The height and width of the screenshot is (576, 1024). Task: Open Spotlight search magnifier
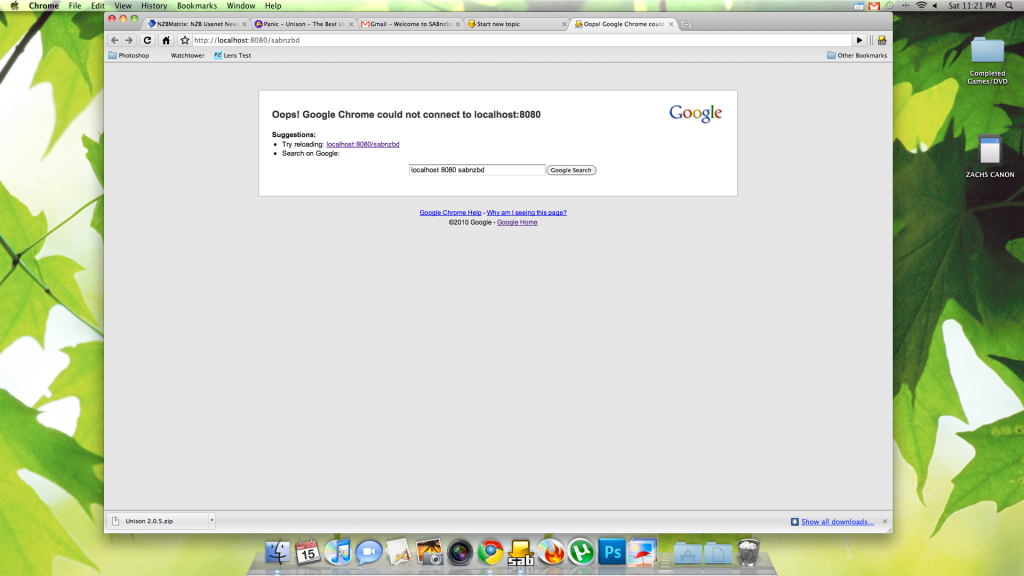click(1009, 6)
